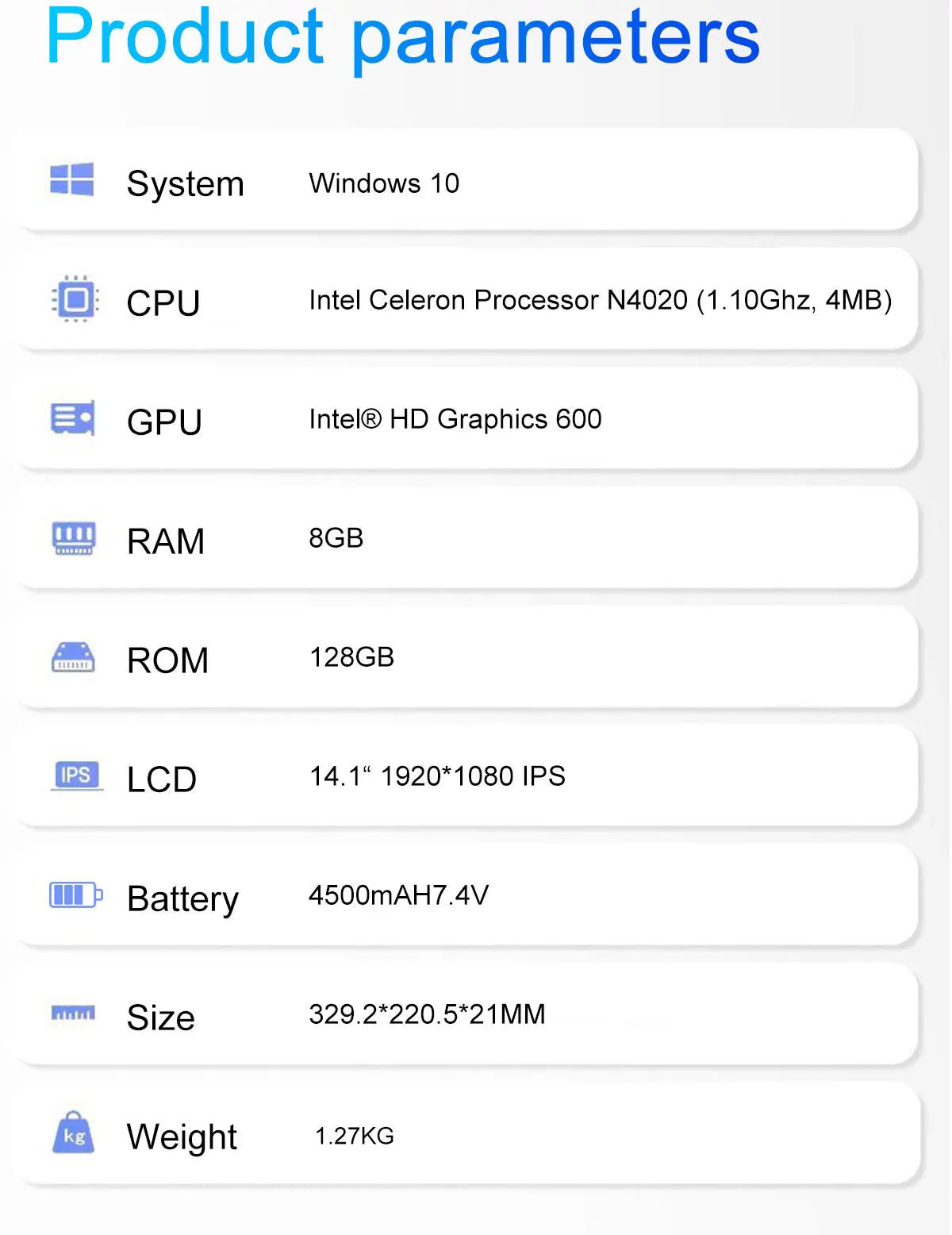Click the 1.27KG weight value

[355, 1135]
